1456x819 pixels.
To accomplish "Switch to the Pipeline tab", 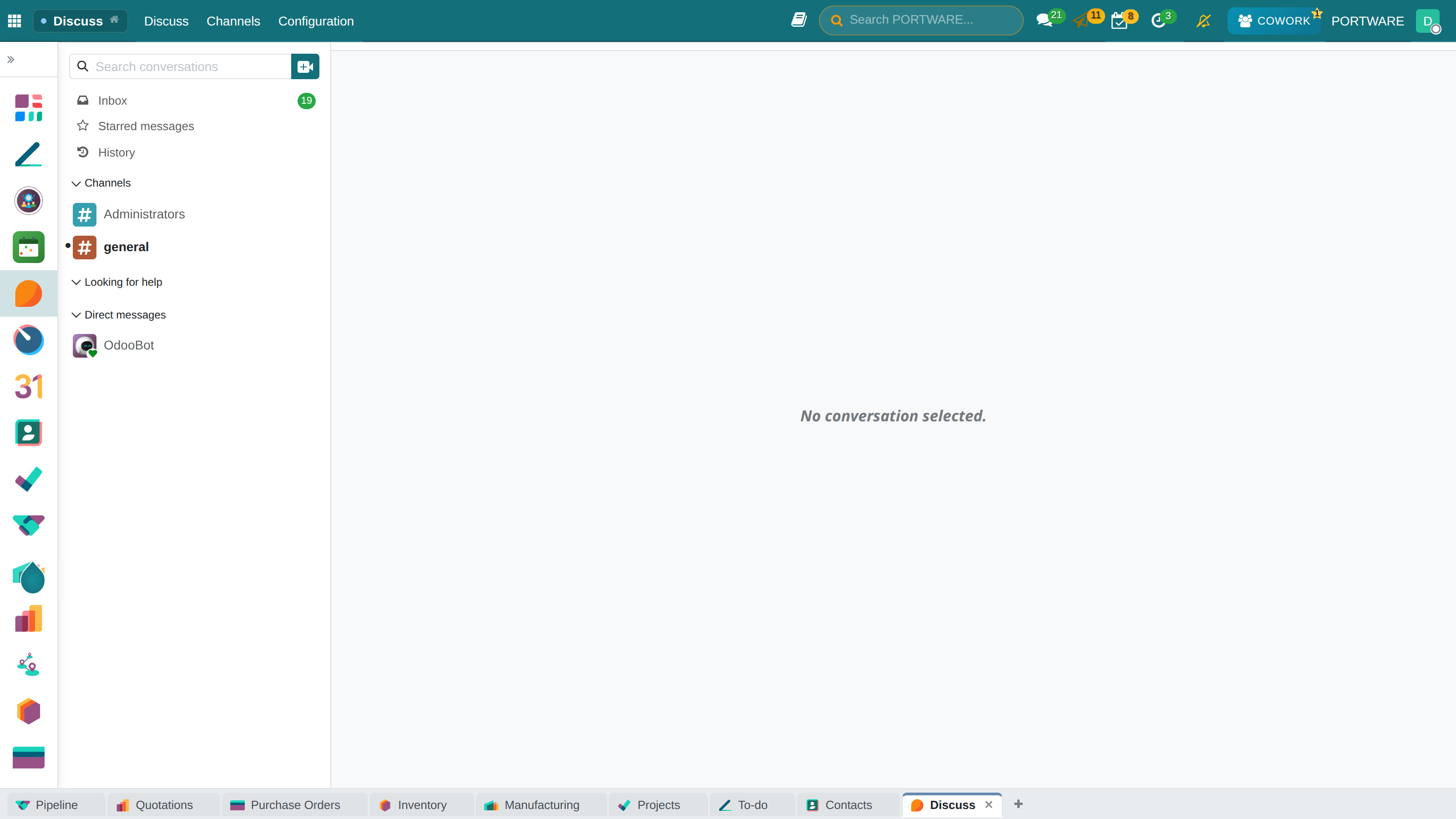I will tap(56, 805).
